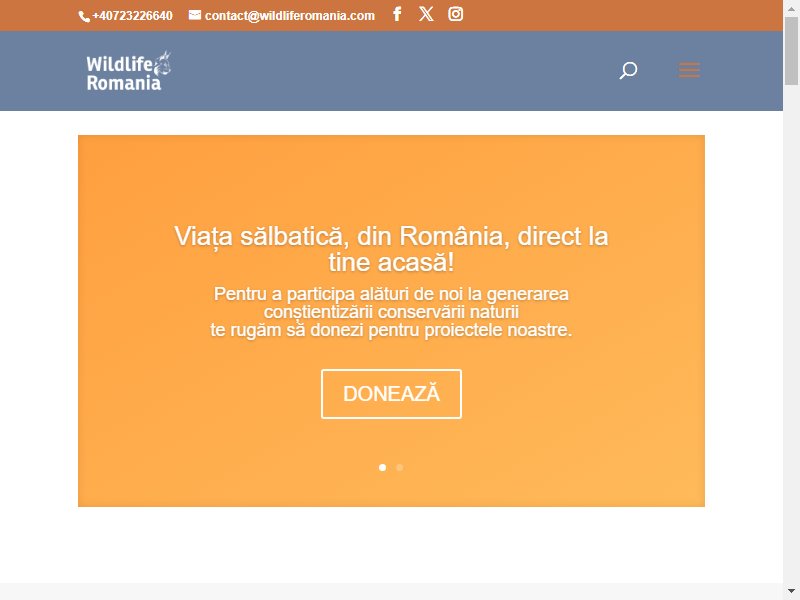The image size is (800, 600).
Task: Click the Wildlife Romania logo
Action: [x=124, y=72]
